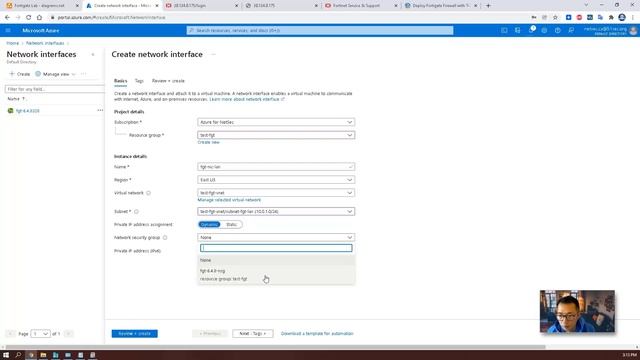
Task: Open the page number dropdown
Action: point(40,333)
